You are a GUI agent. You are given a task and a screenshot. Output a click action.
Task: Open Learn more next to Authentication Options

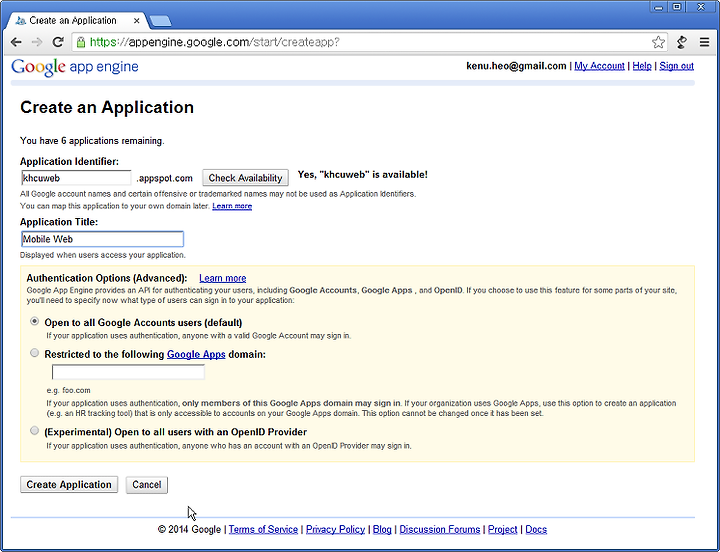tap(223, 278)
